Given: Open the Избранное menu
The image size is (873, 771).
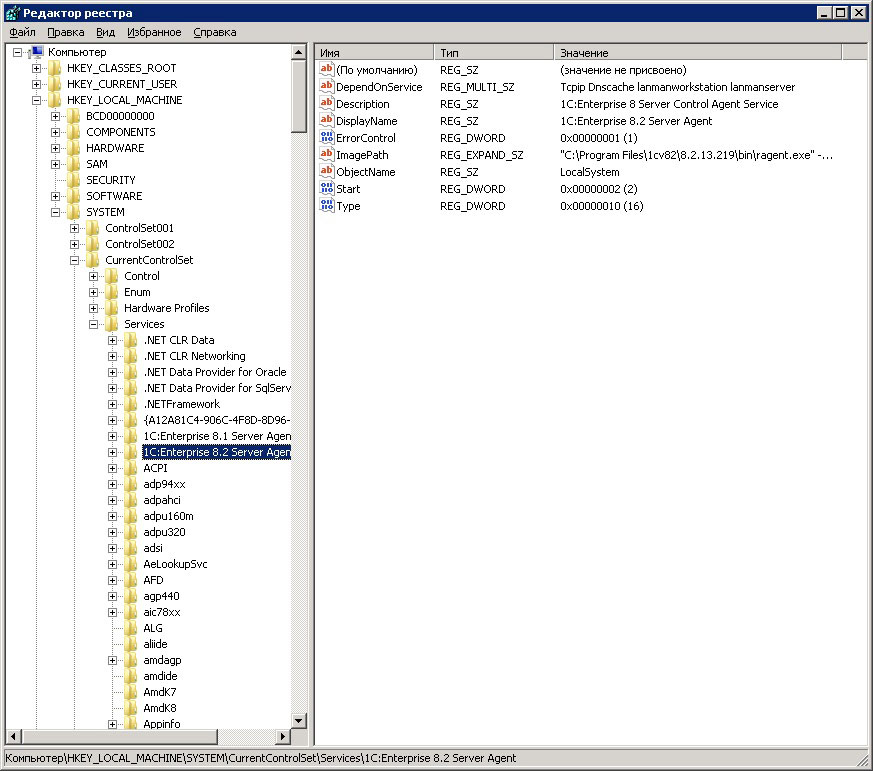Looking at the screenshot, I should 154,32.
